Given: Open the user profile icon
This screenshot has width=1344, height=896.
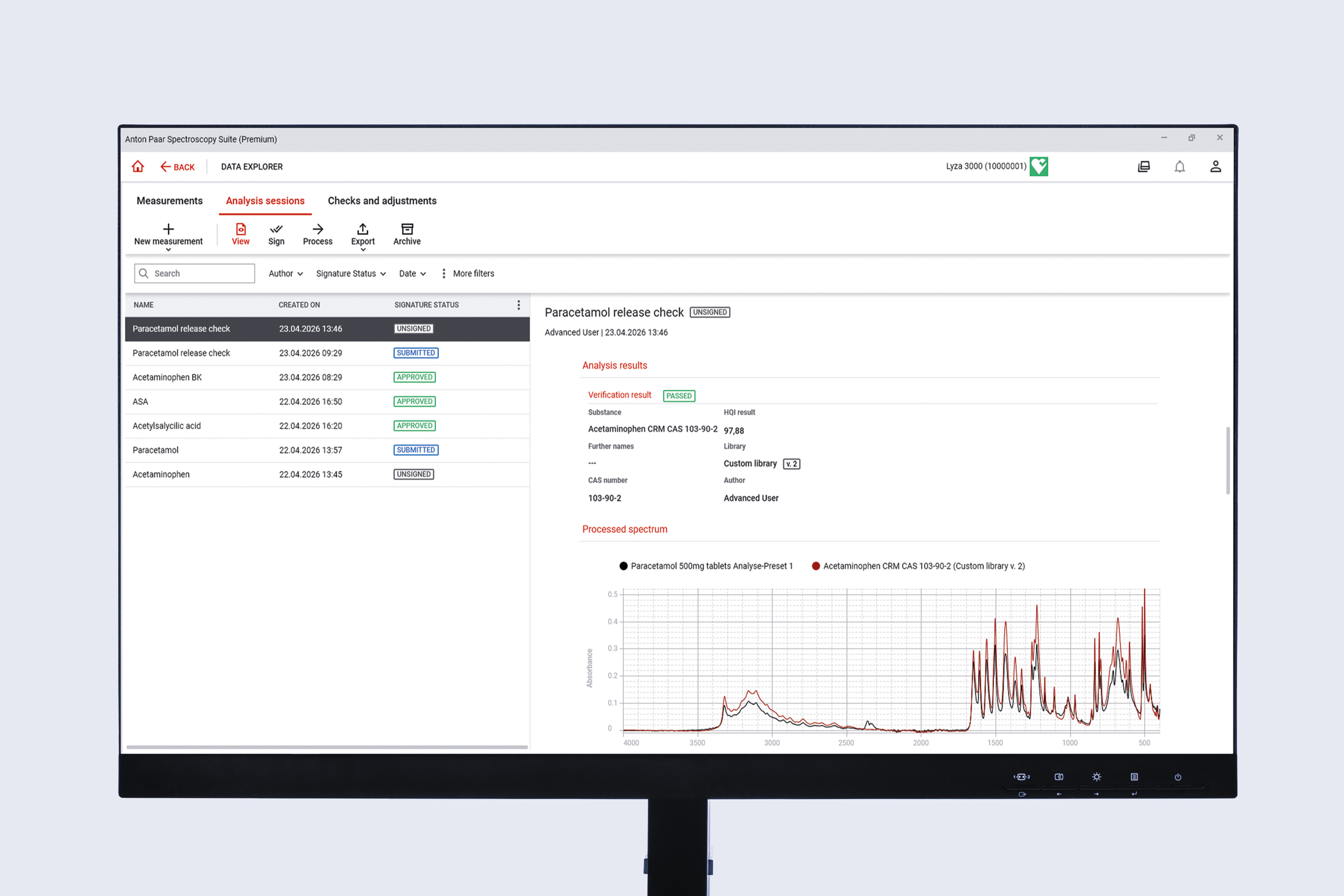Looking at the screenshot, I should click(x=1215, y=166).
